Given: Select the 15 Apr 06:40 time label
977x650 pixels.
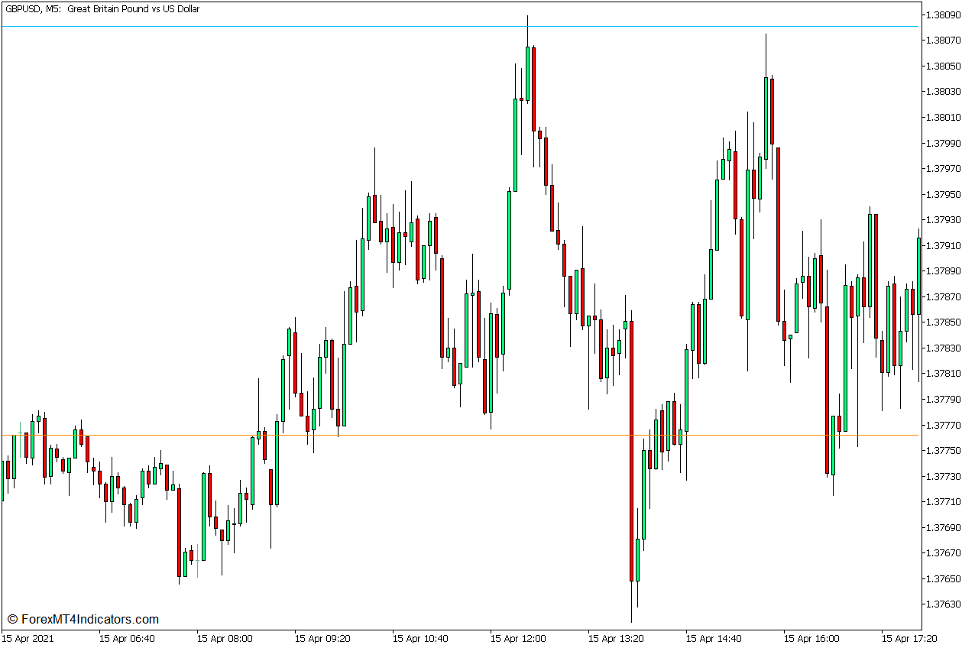Looking at the screenshot, I should [127, 637].
